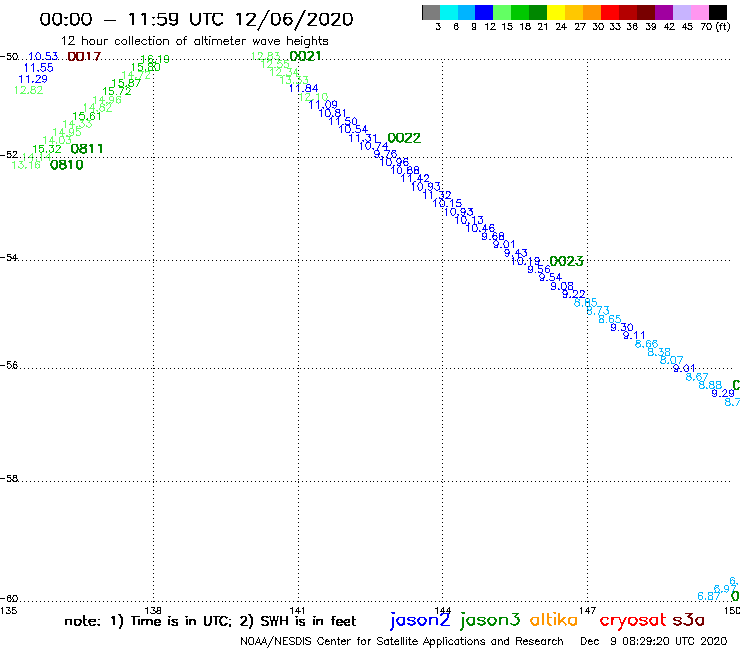Select the peak value '16.19'
The height and width of the screenshot is (650, 740).
tap(155, 59)
